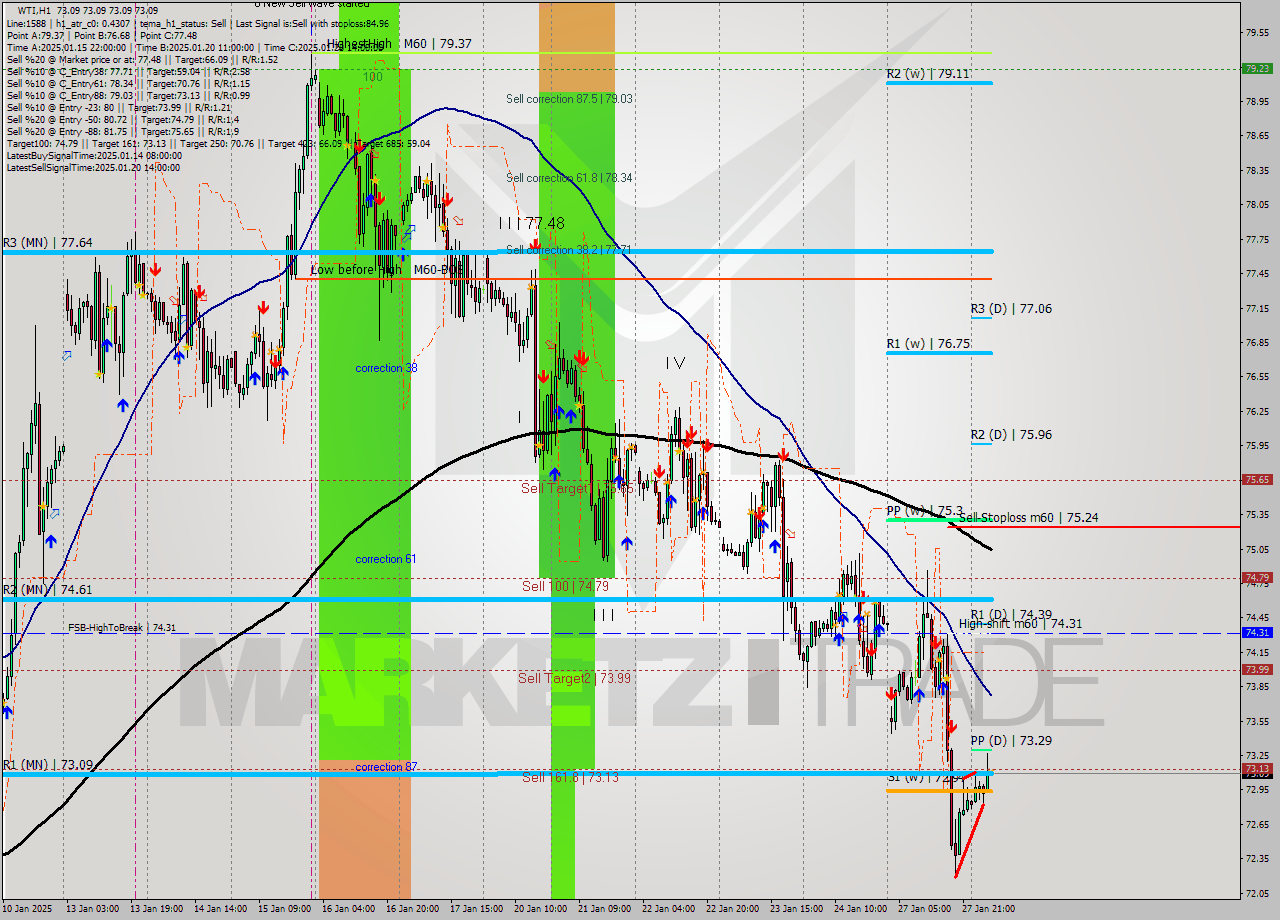This screenshot has width=1280, height=920.
Task: Click the 'R3 (MN) | 77.64' resistance label
Action: point(48,242)
